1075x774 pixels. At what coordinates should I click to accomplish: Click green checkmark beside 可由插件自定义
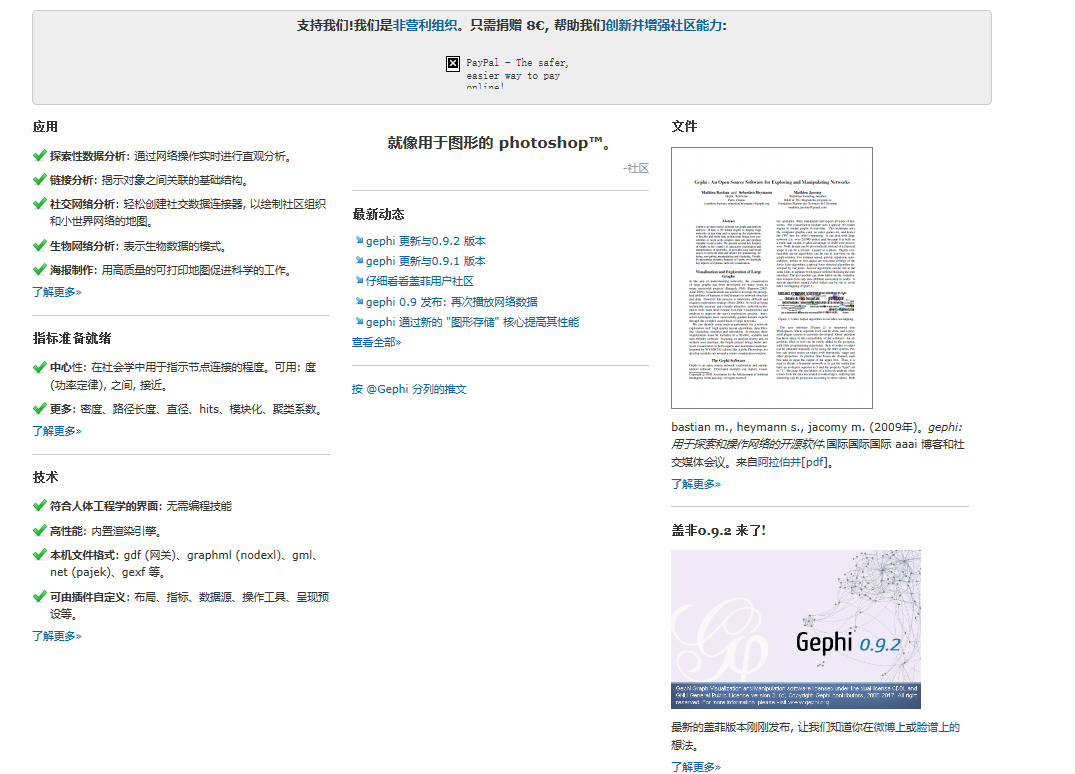pos(39,596)
